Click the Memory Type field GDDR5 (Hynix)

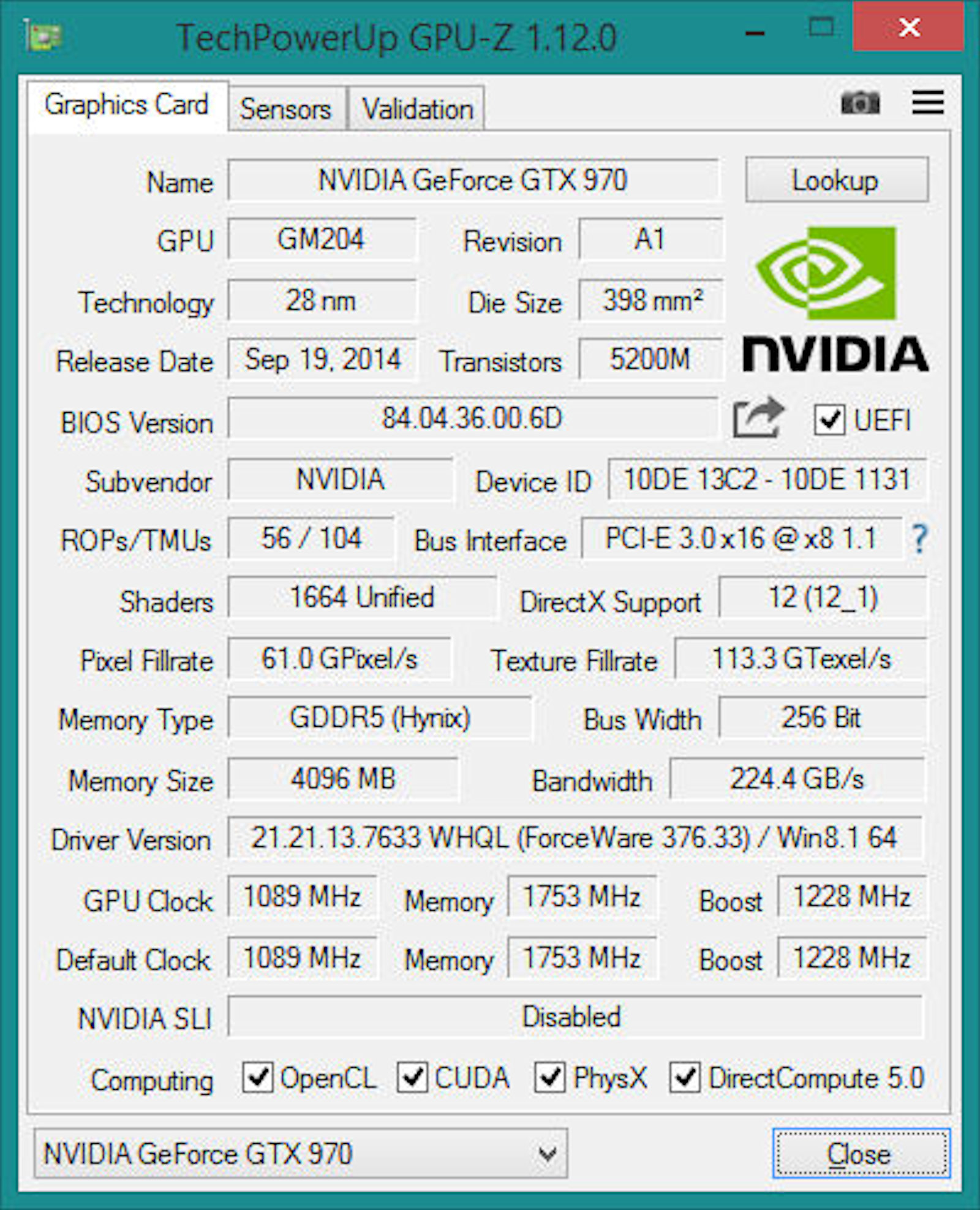[380, 718]
